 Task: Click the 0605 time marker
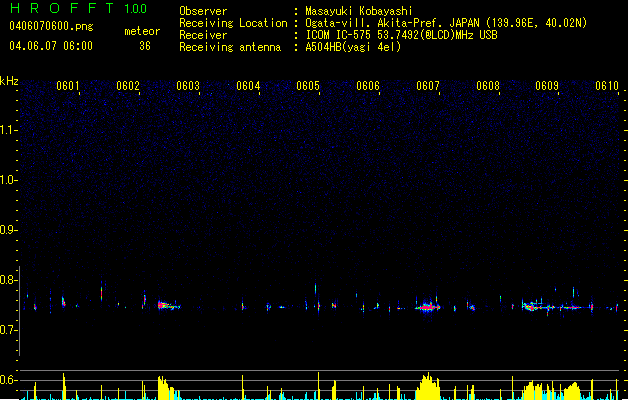(308, 86)
